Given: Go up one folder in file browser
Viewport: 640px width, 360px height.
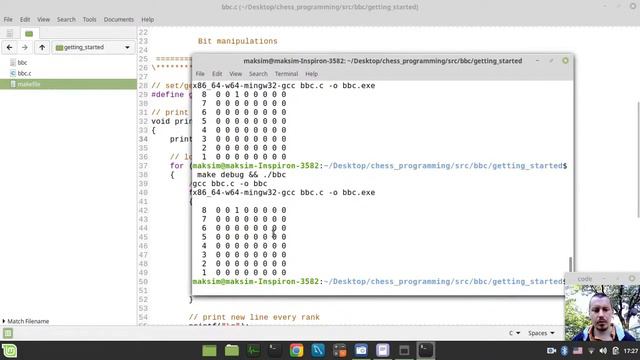Looking at the screenshot, I should pyautogui.click(x=42, y=47).
